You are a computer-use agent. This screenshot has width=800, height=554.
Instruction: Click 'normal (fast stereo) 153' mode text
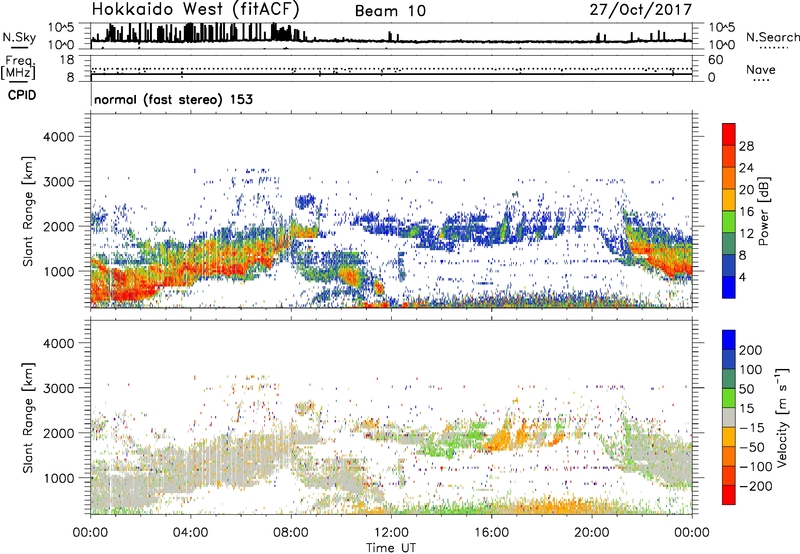pyautogui.click(x=173, y=99)
